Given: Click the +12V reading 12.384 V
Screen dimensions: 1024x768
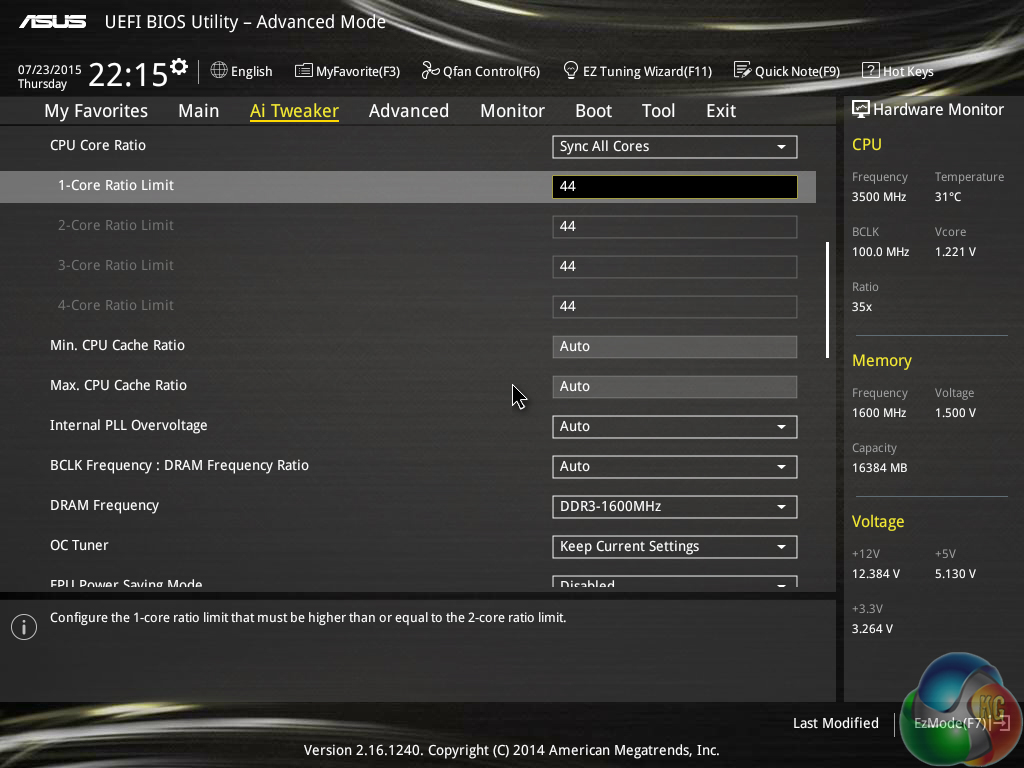Looking at the screenshot, I should point(875,574).
